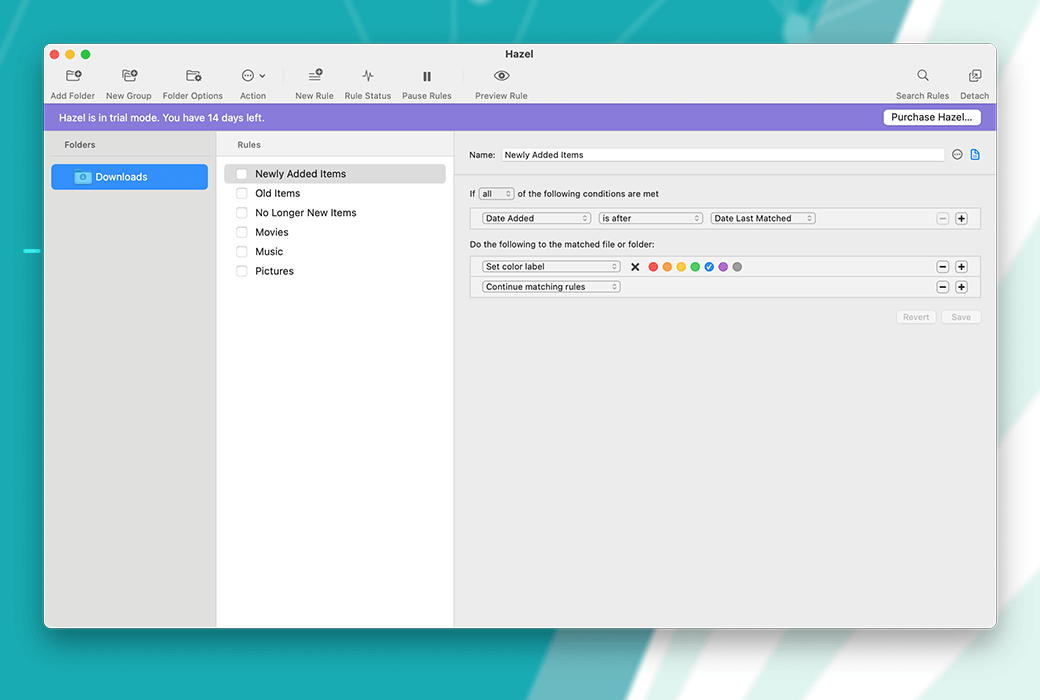Open Search Rules magnifier icon
The width and height of the screenshot is (1040, 700).
click(923, 76)
